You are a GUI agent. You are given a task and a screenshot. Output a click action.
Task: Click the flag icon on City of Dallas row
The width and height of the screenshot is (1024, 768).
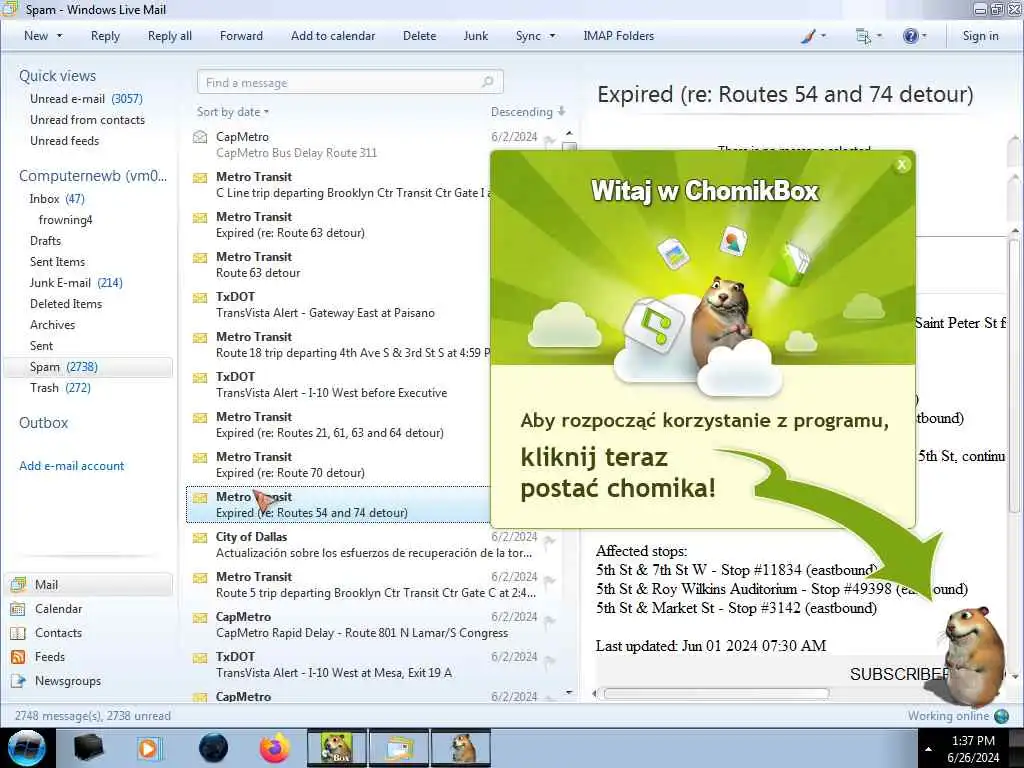[x=550, y=541]
